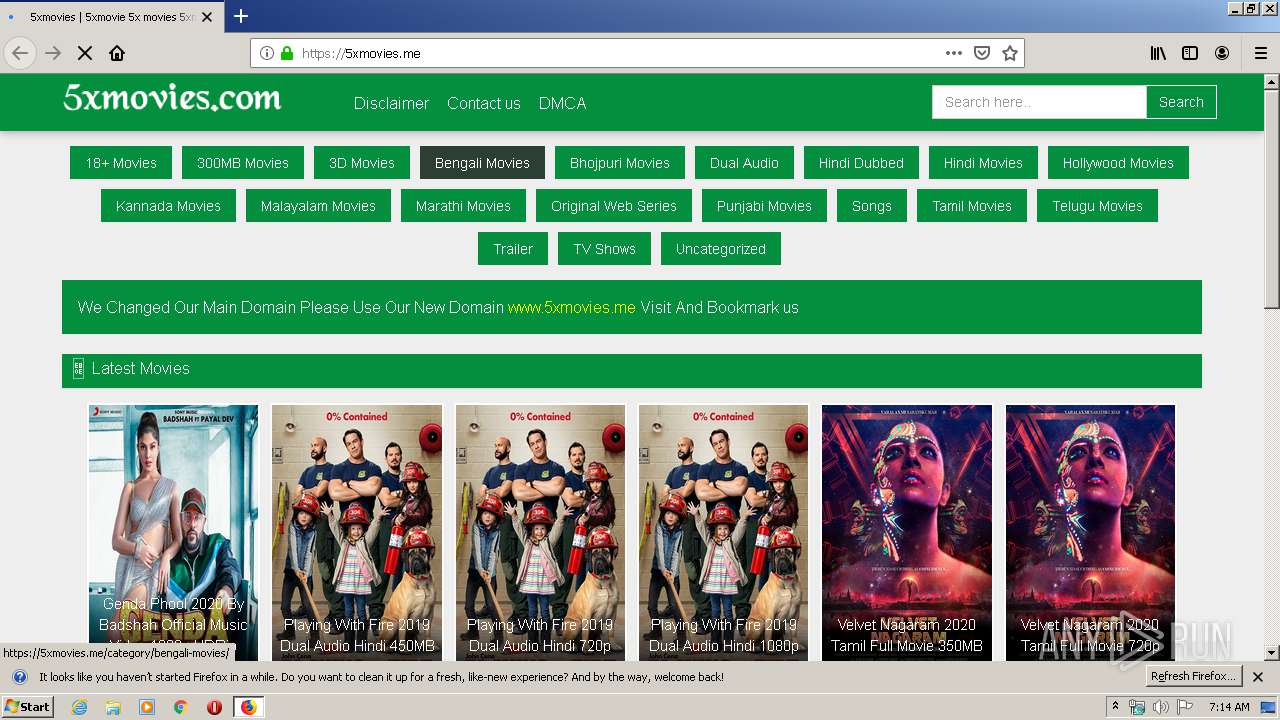Open Telugu Movies category
The image size is (1280, 720).
[1097, 206]
